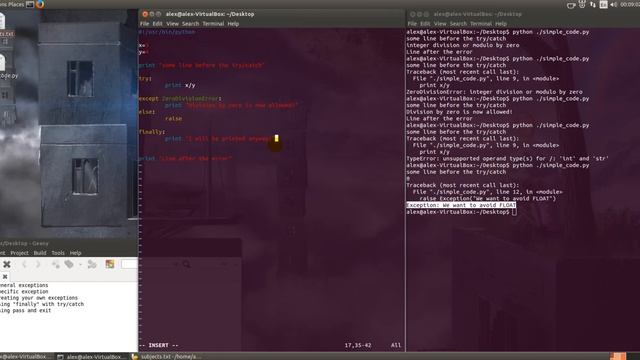
Task: Click the network connection indicator icon
Action: (593, 4)
